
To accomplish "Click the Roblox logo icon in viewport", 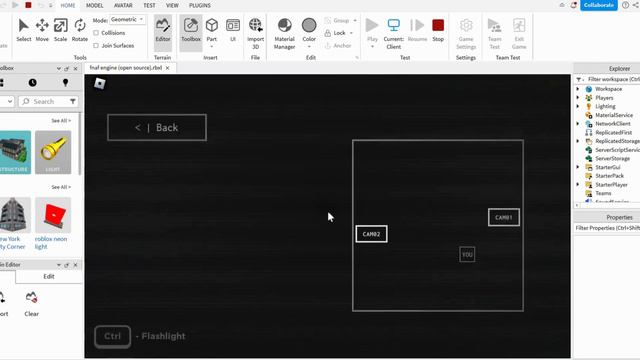I will point(100,83).
